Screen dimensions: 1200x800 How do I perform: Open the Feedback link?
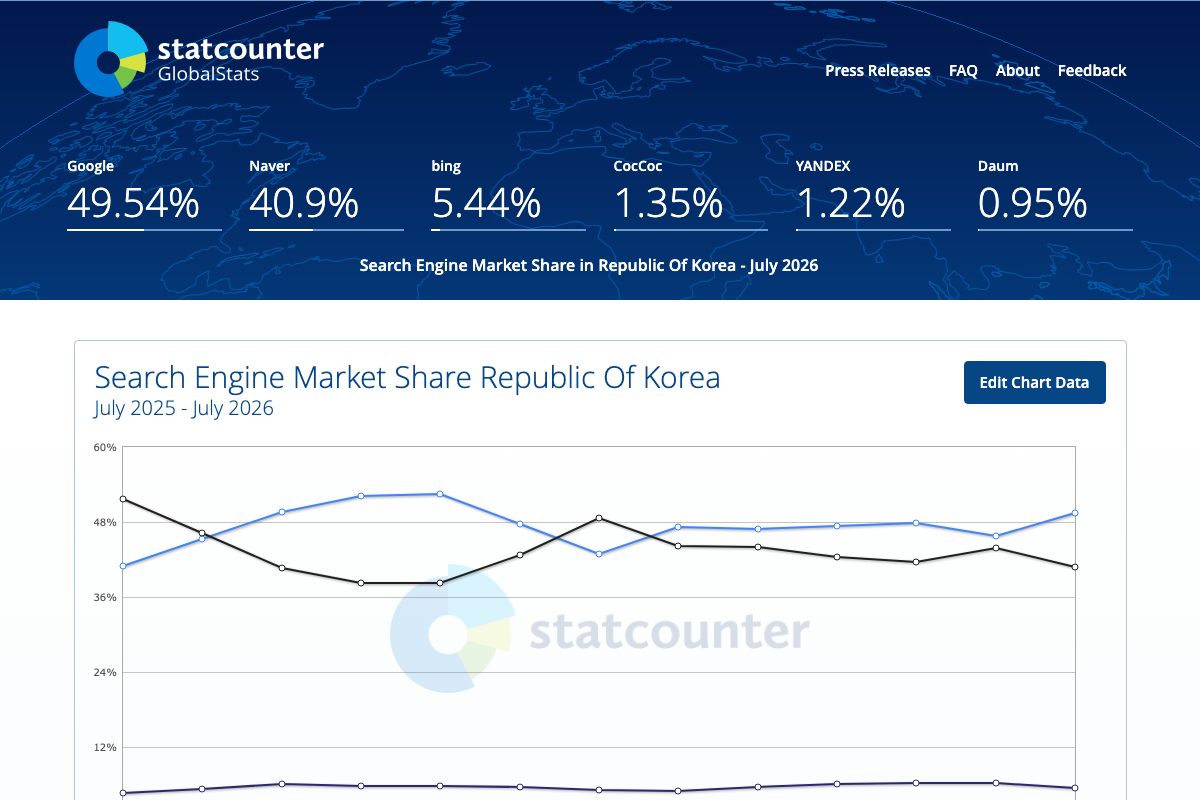(1092, 71)
